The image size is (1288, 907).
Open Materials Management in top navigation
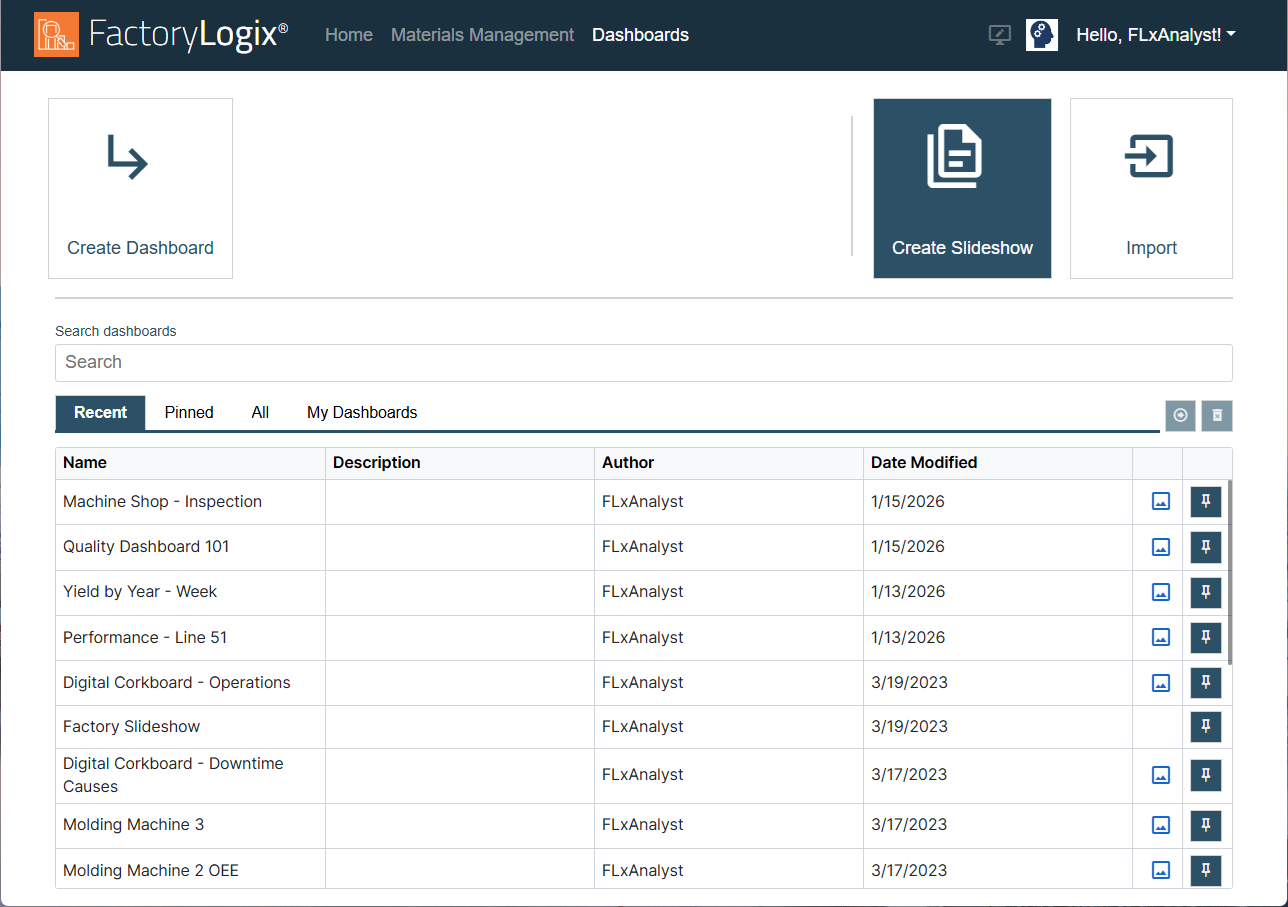[482, 35]
